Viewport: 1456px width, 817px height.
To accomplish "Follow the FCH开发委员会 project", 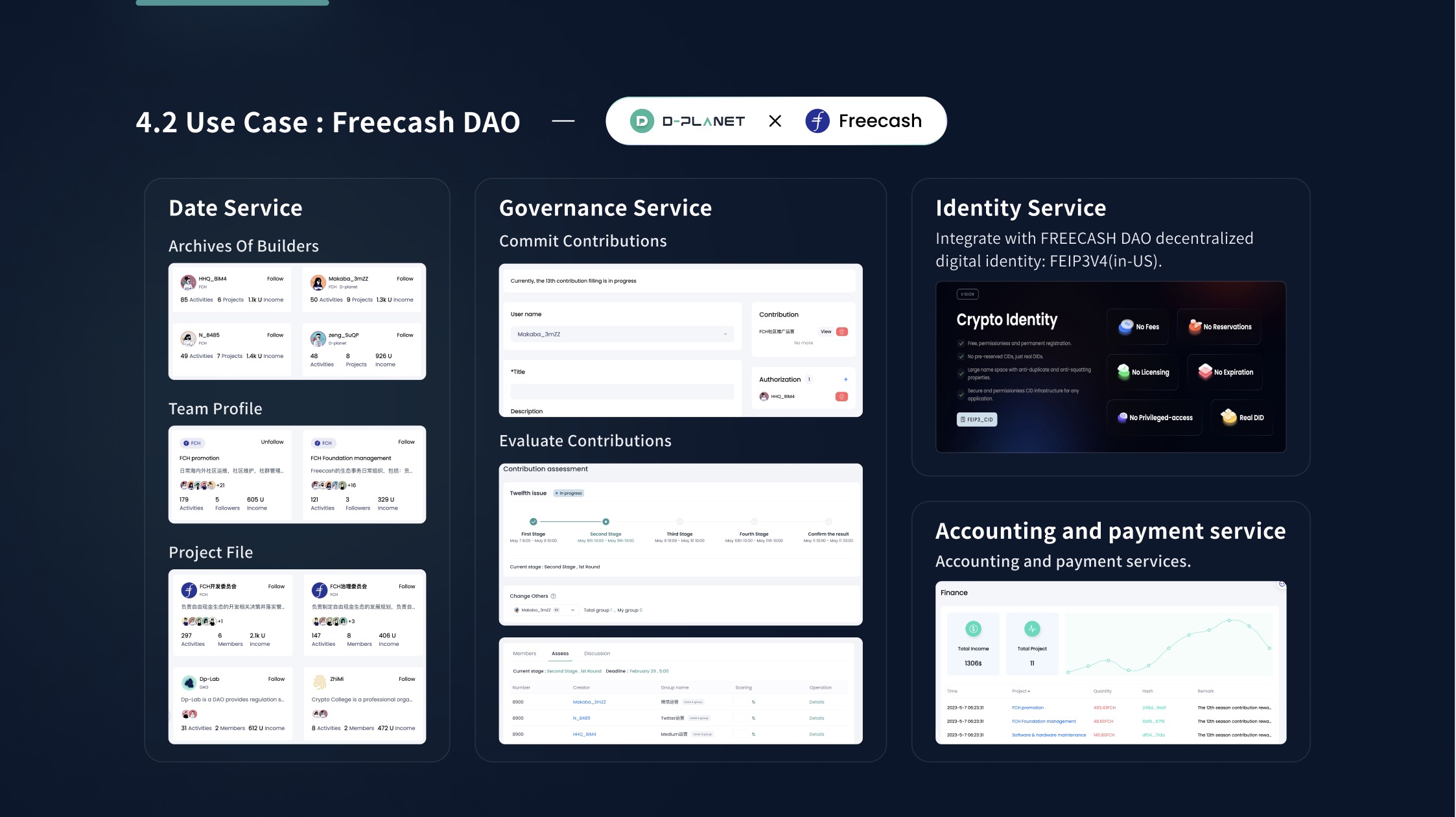I will (x=276, y=586).
